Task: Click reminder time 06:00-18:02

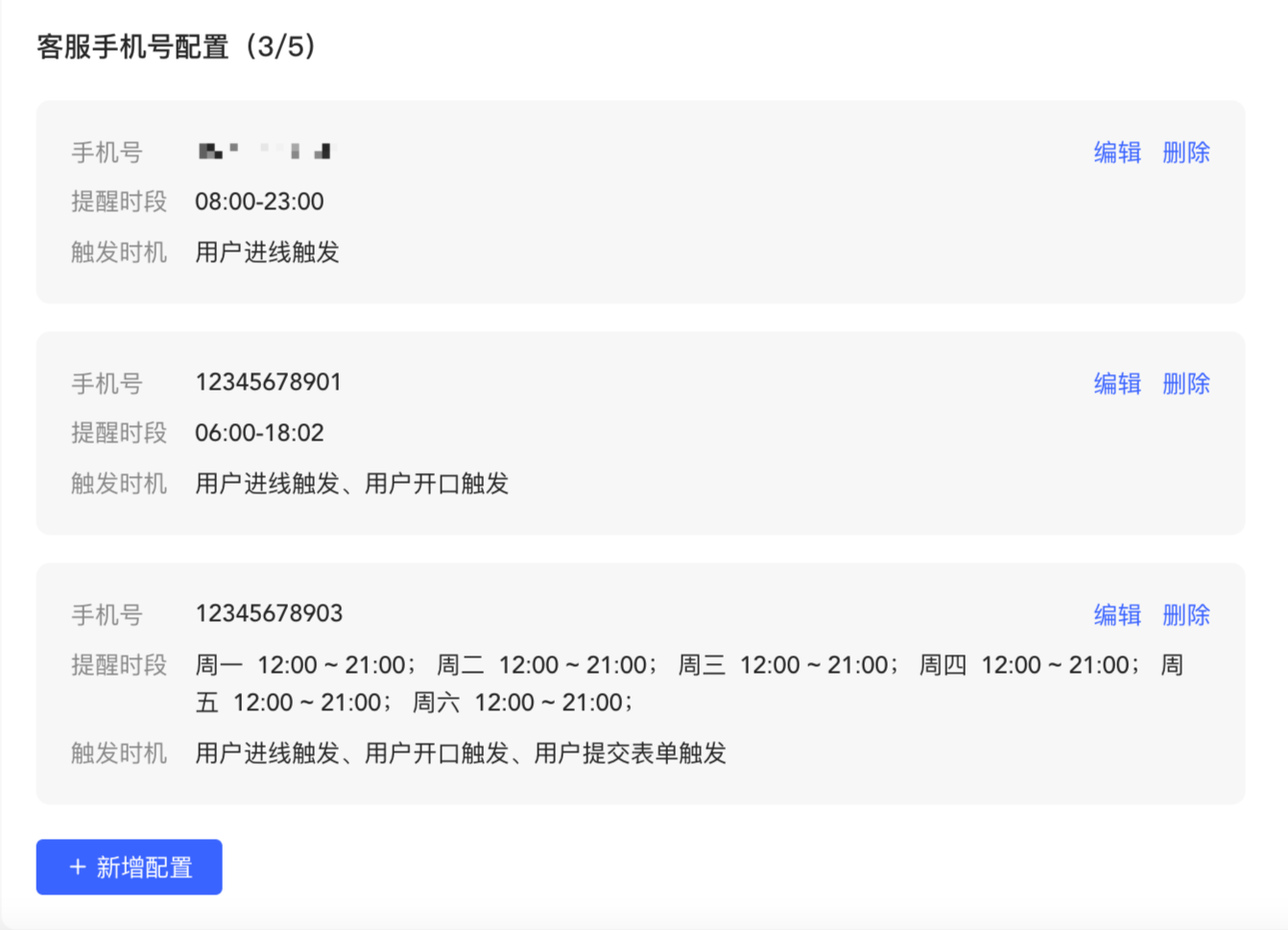Action: point(258,433)
